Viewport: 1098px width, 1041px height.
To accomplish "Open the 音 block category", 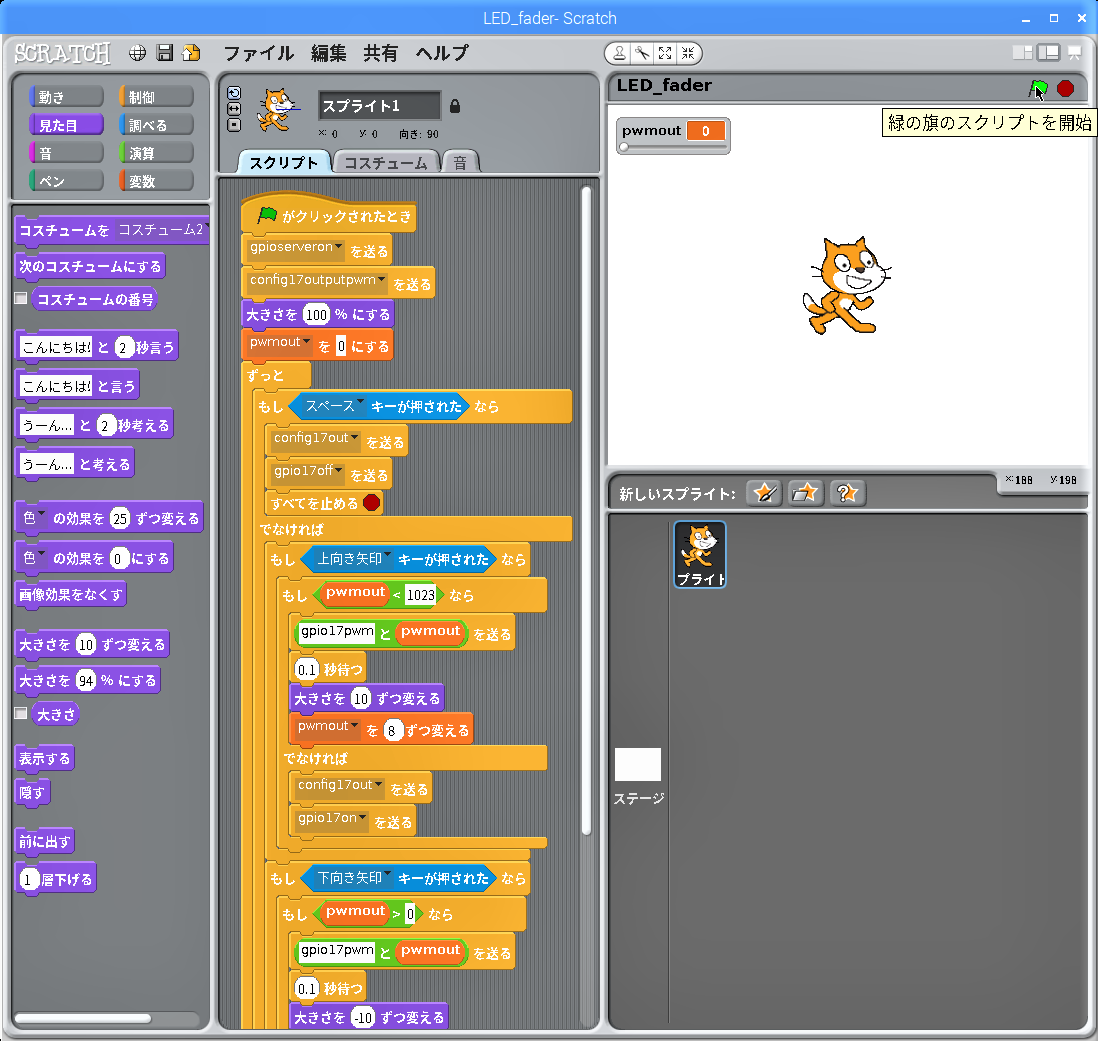I will pyautogui.click(x=67, y=153).
